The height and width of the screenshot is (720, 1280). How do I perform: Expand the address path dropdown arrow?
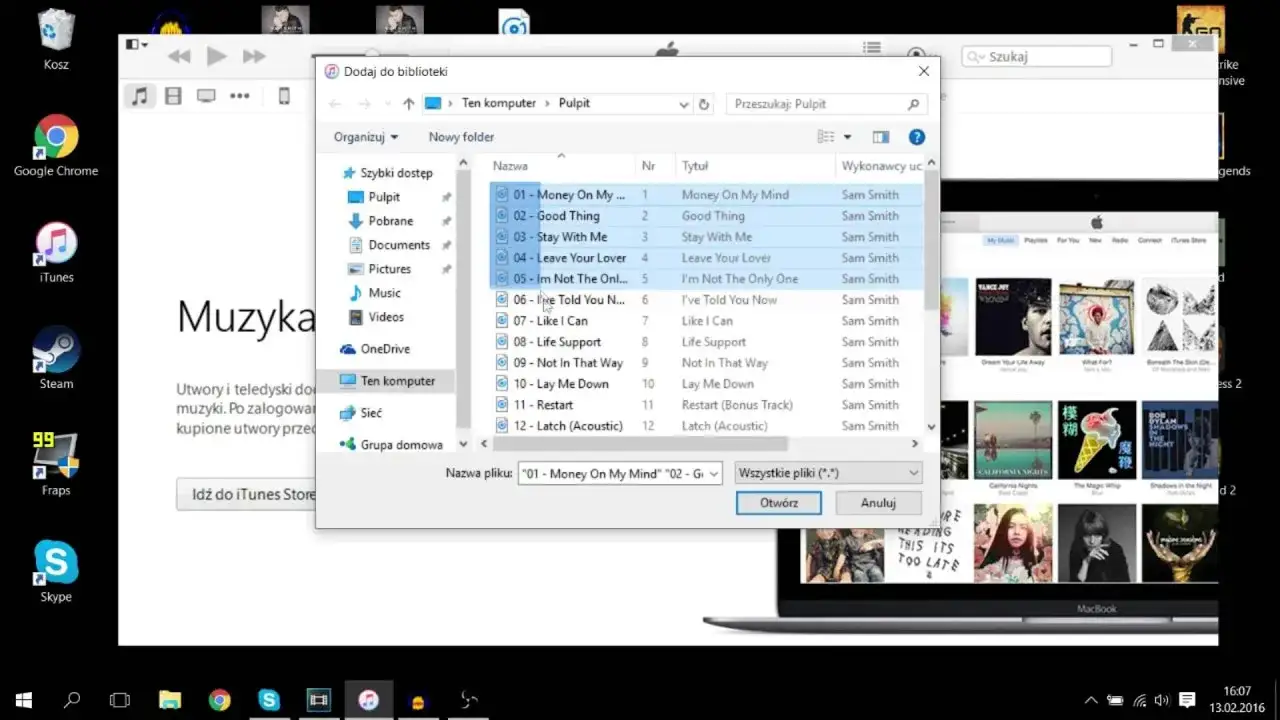point(684,104)
